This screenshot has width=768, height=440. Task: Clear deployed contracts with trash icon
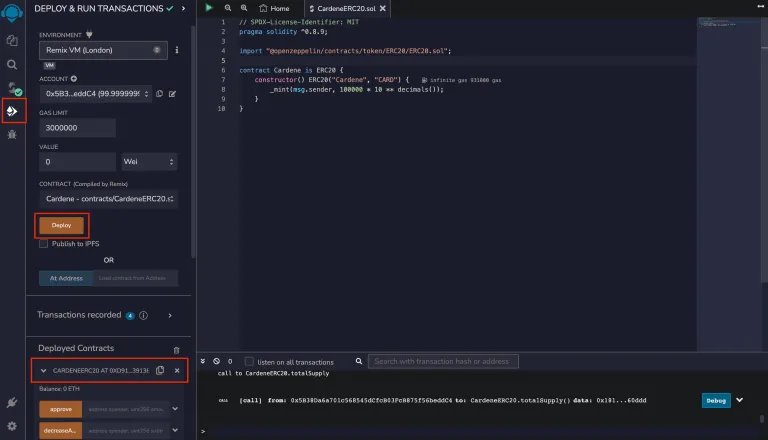pos(176,350)
